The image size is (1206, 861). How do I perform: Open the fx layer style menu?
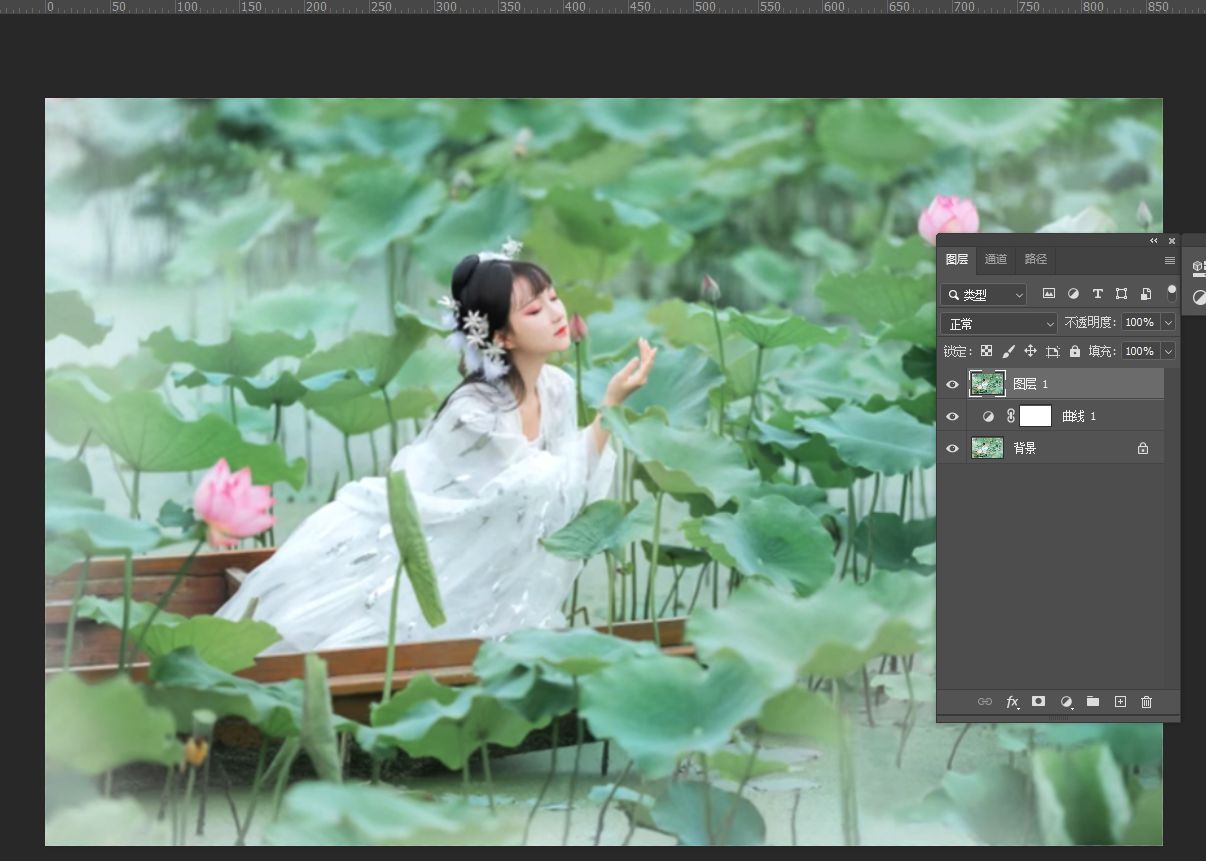1012,702
